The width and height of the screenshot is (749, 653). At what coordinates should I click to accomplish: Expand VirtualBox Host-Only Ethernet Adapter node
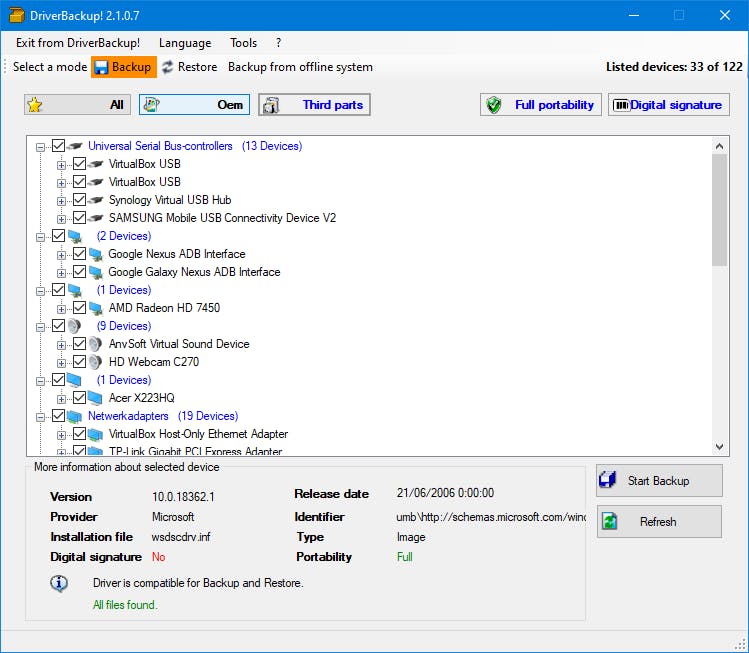point(61,435)
